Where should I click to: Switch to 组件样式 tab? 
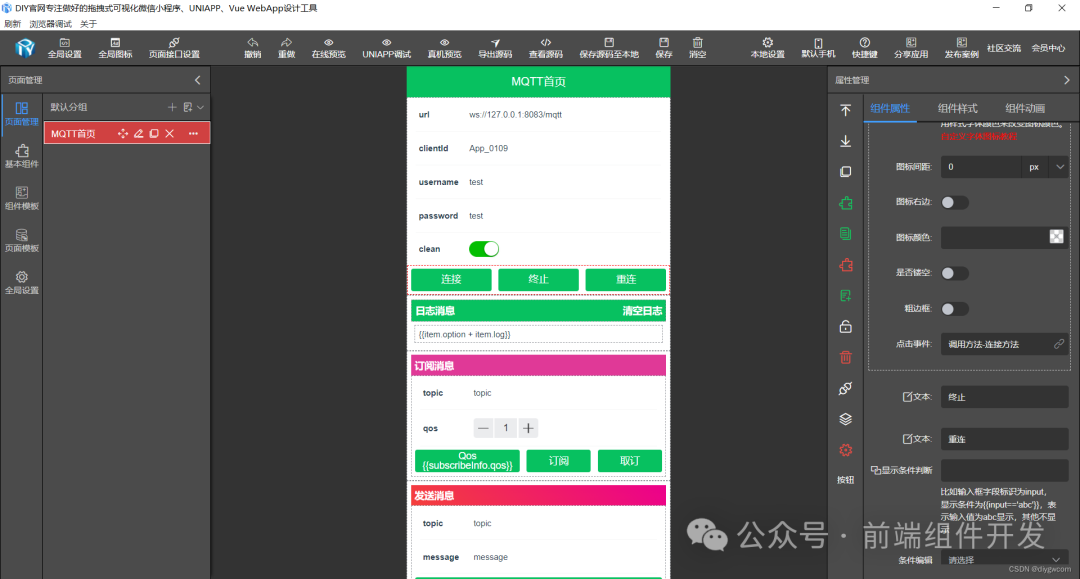[957, 108]
